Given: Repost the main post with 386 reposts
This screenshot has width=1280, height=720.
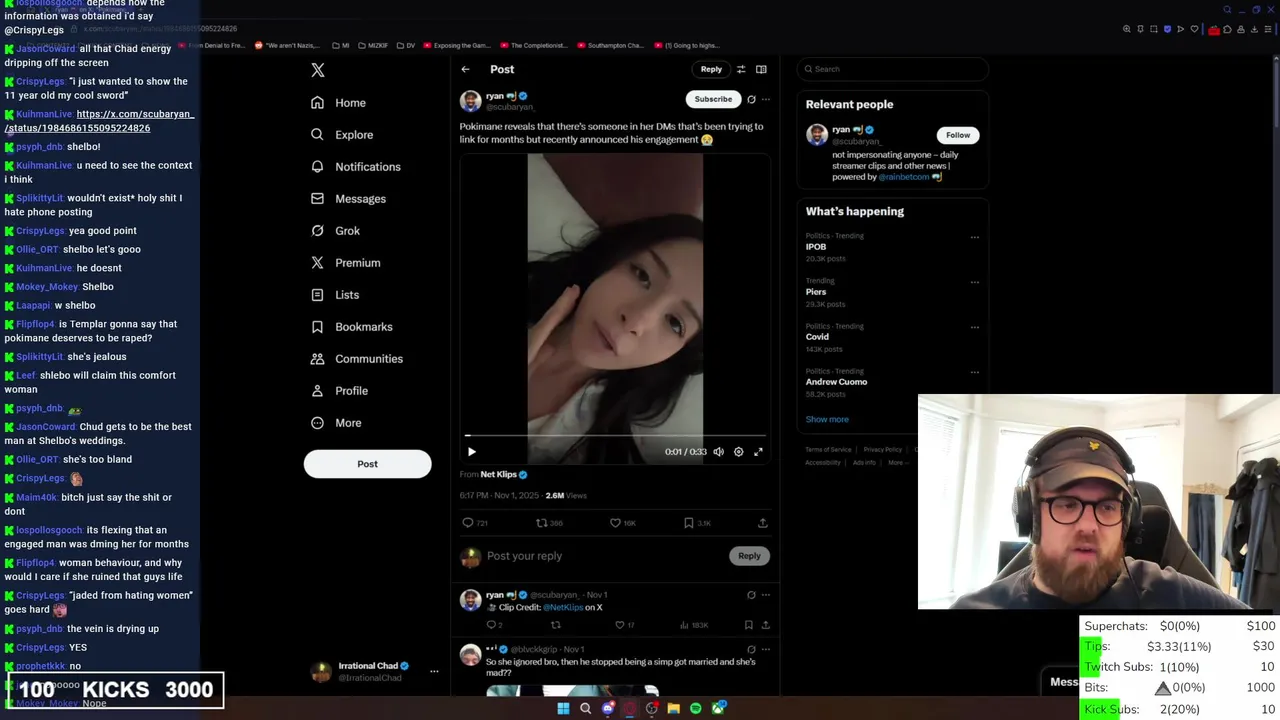Looking at the screenshot, I should [x=549, y=523].
